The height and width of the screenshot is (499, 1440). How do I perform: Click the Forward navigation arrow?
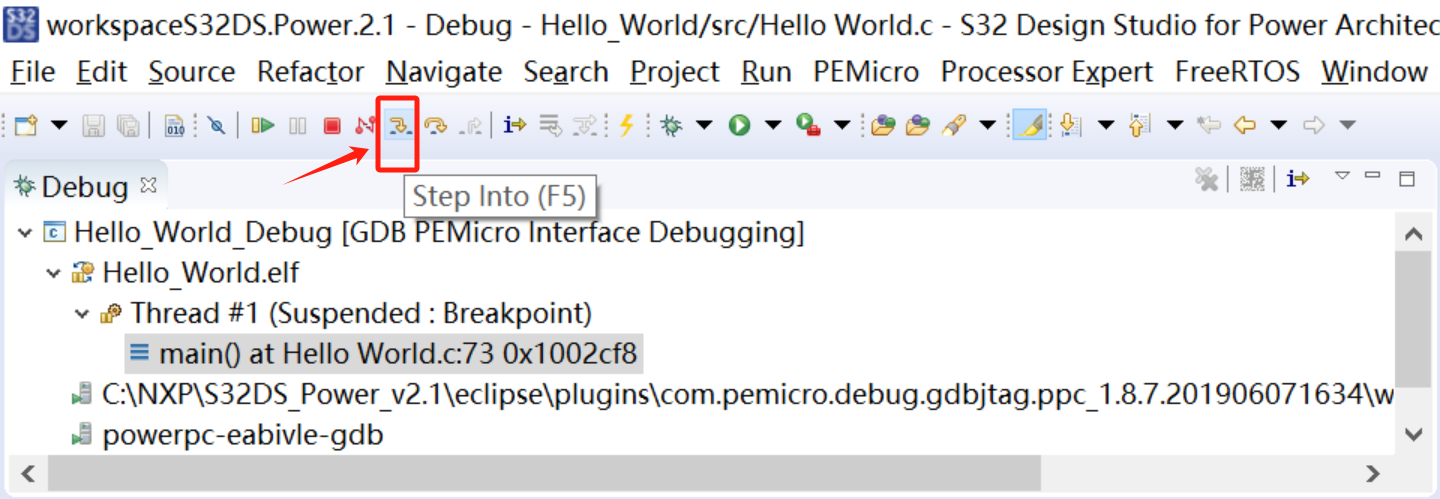tap(1314, 125)
